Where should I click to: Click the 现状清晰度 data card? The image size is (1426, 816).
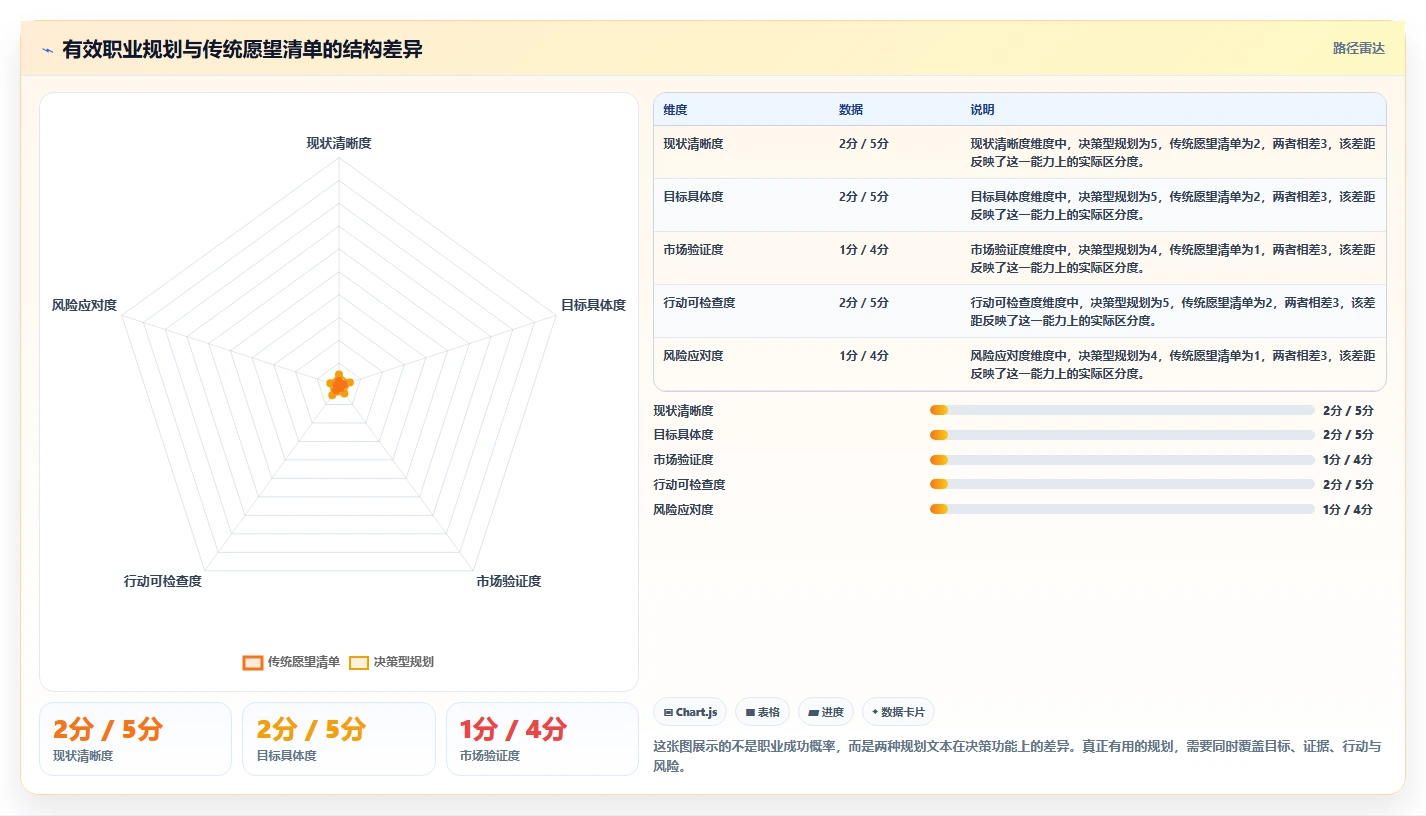(135, 739)
